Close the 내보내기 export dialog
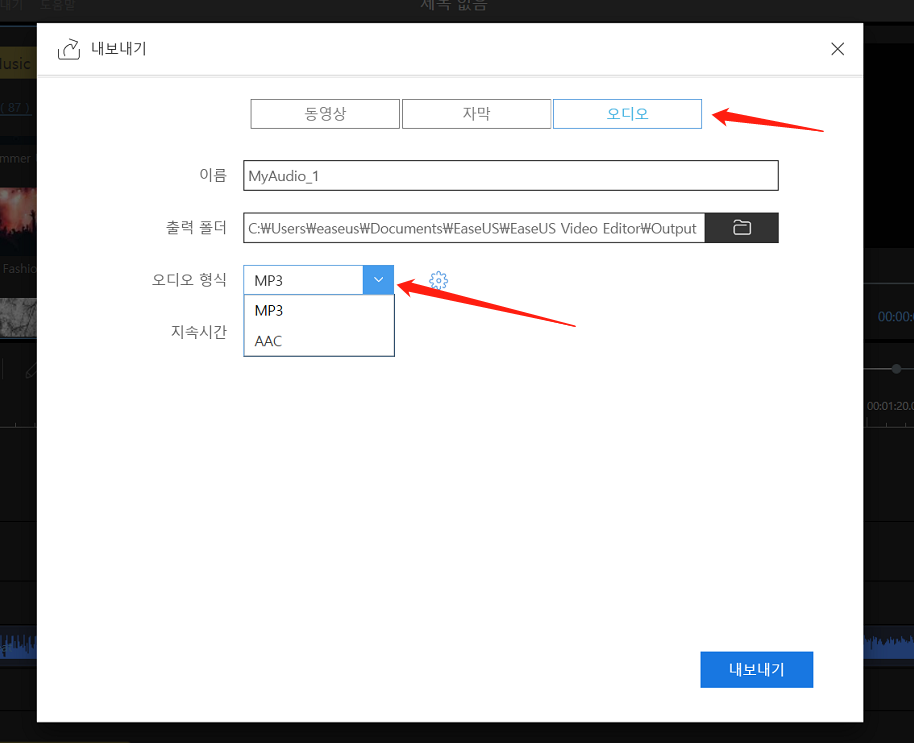 coord(837,49)
